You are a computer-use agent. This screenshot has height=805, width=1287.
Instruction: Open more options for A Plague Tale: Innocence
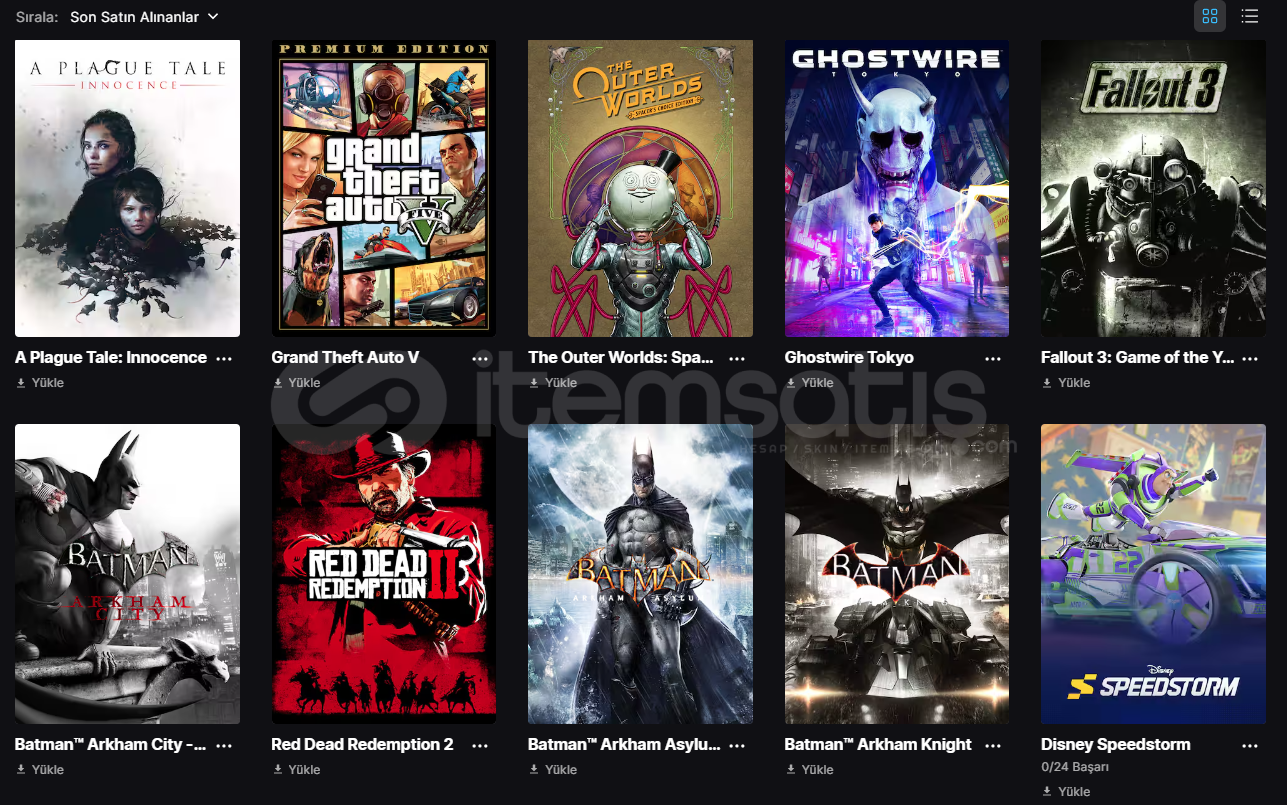point(224,358)
